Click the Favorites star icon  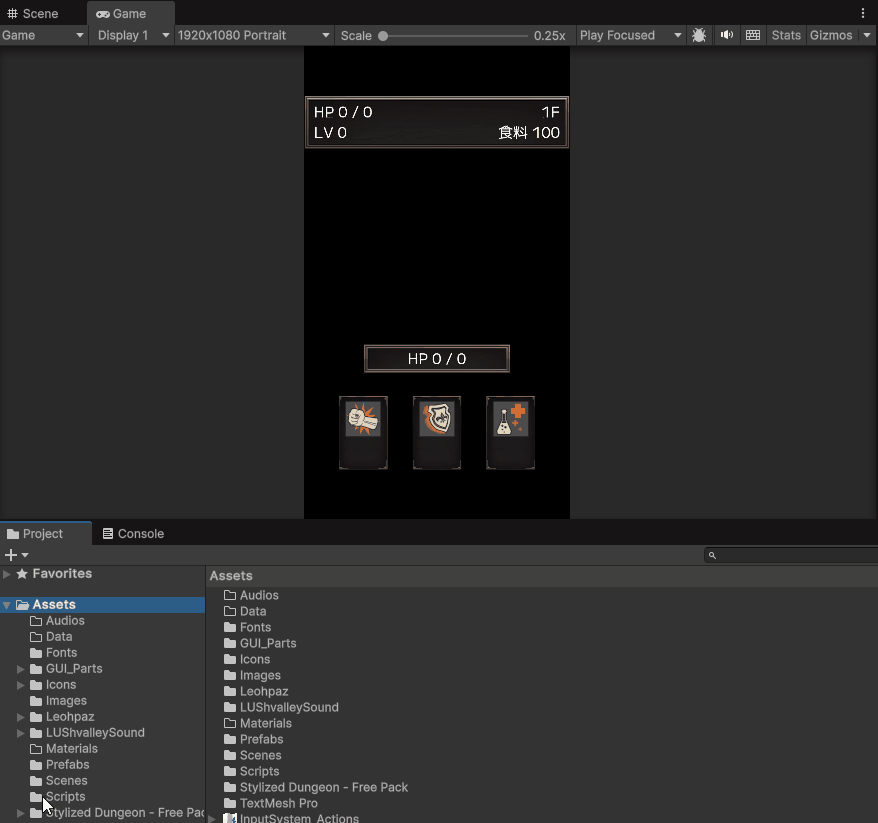22,574
